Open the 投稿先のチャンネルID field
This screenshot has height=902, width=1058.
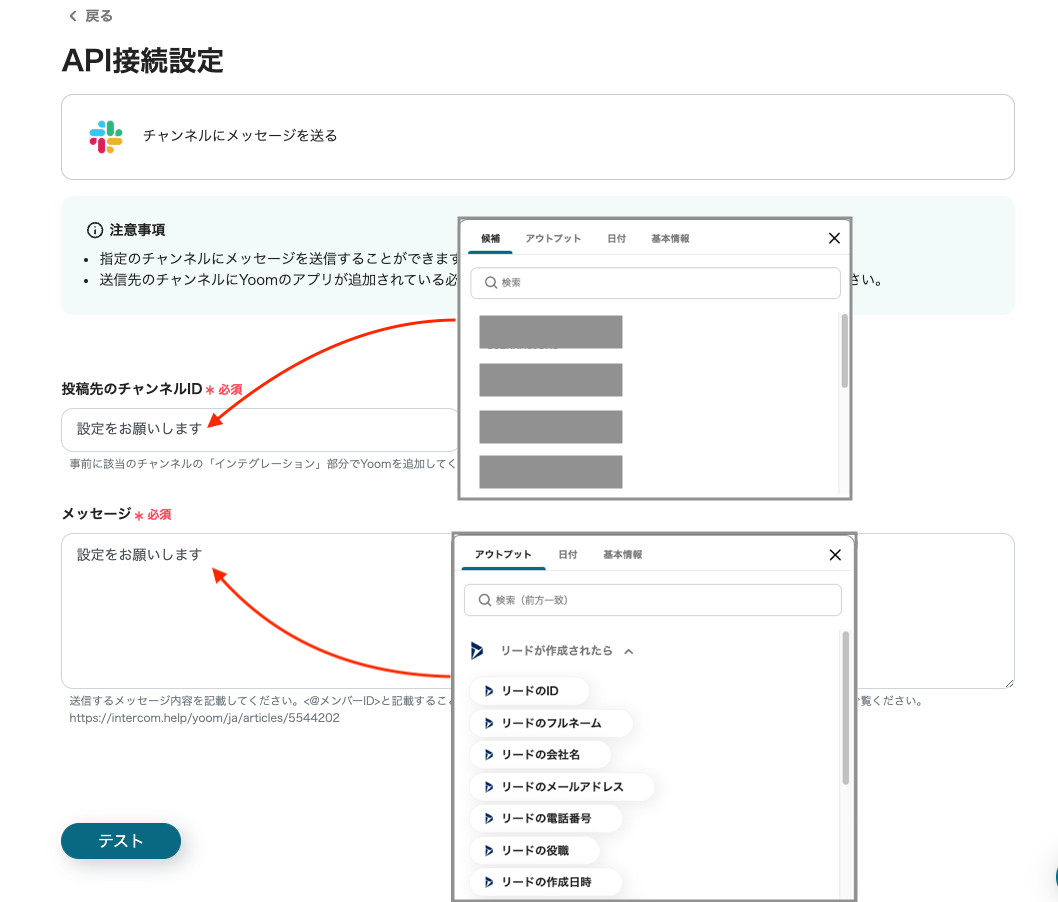[260, 428]
